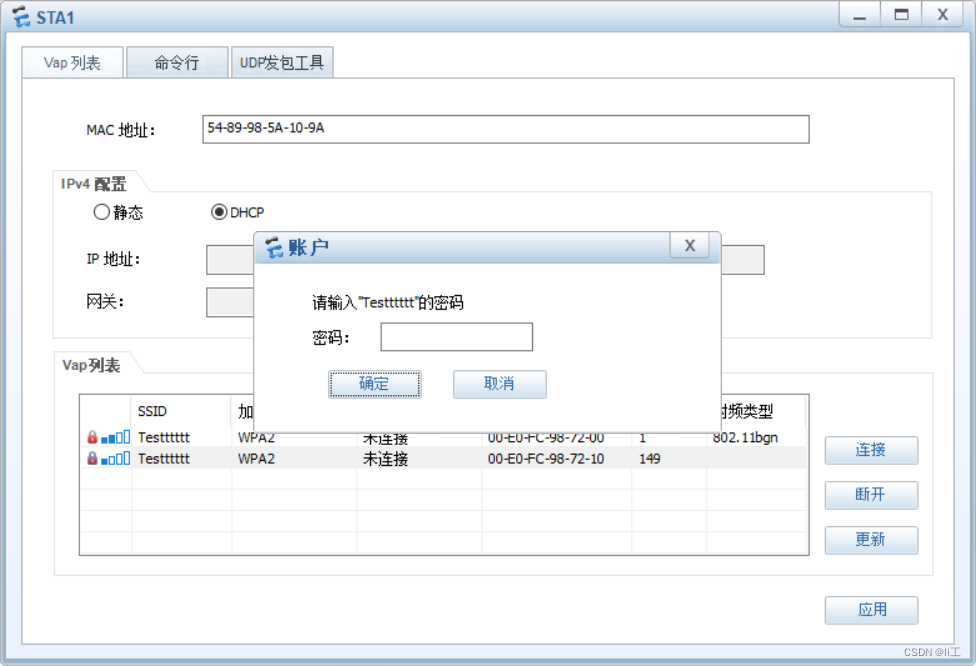Cancel the password dialog with 取消
976x666 pixels.
[x=499, y=384]
